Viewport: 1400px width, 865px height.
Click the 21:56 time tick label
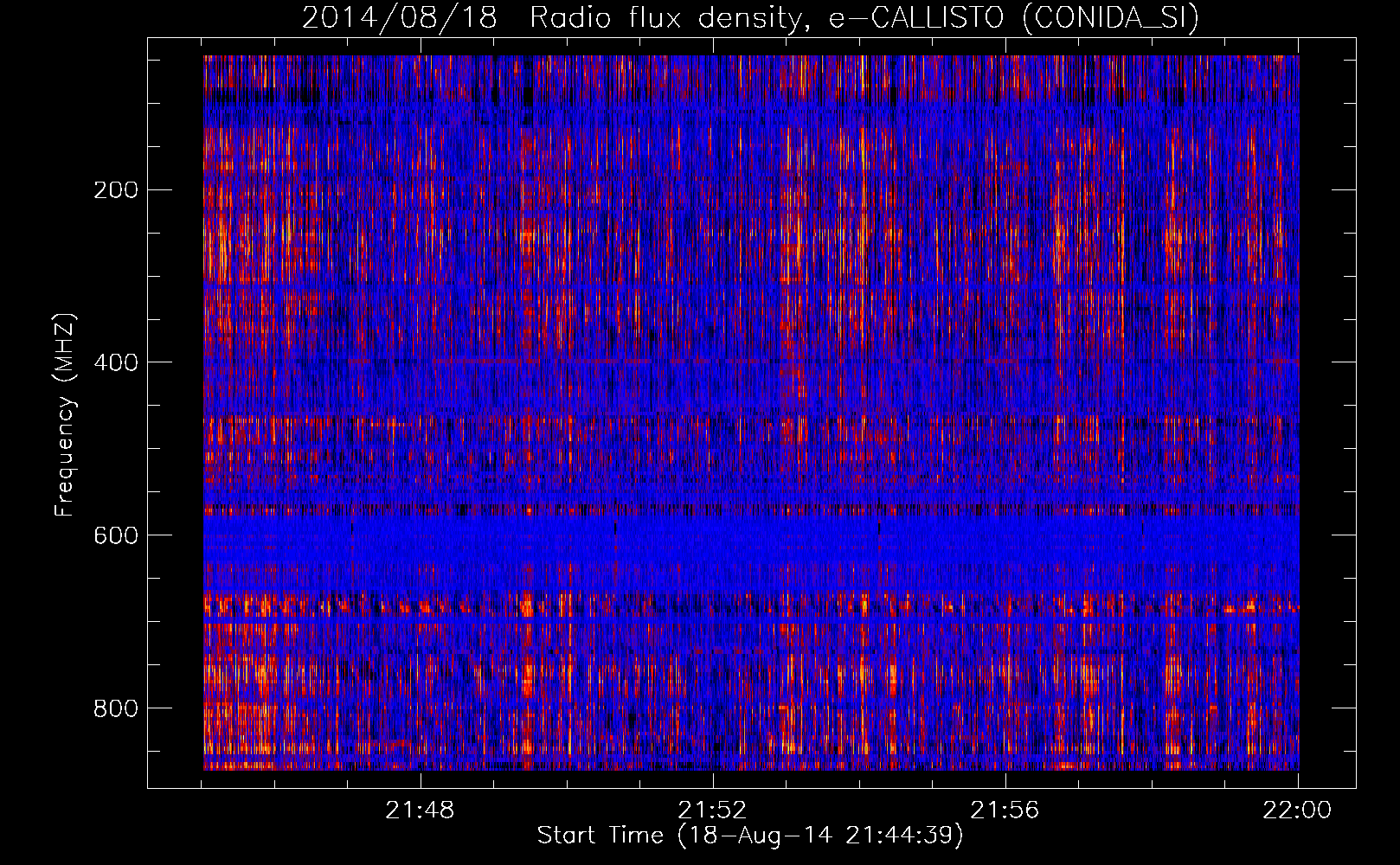[x=1005, y=811]
